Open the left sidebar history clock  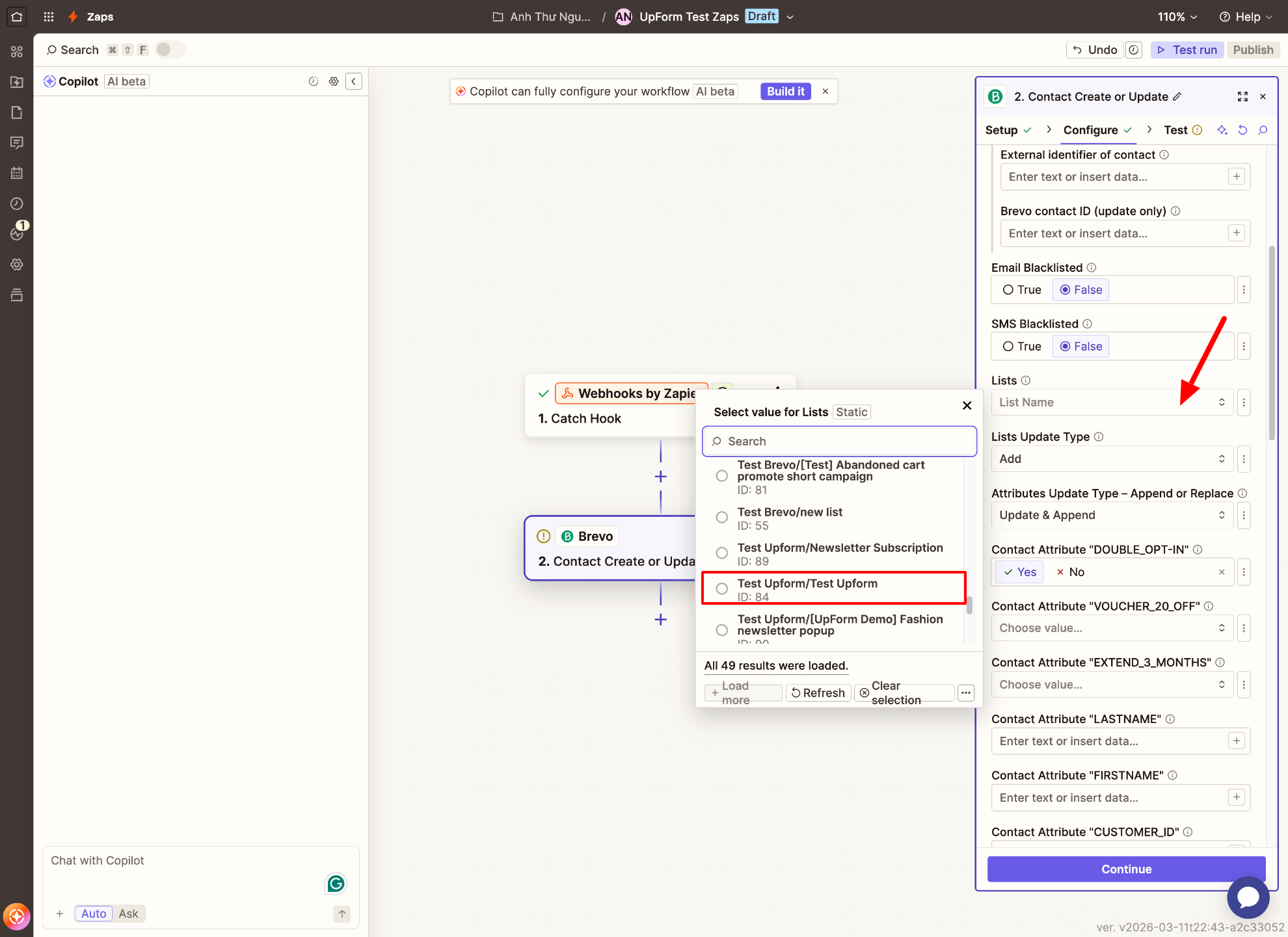tap(17, 204)
